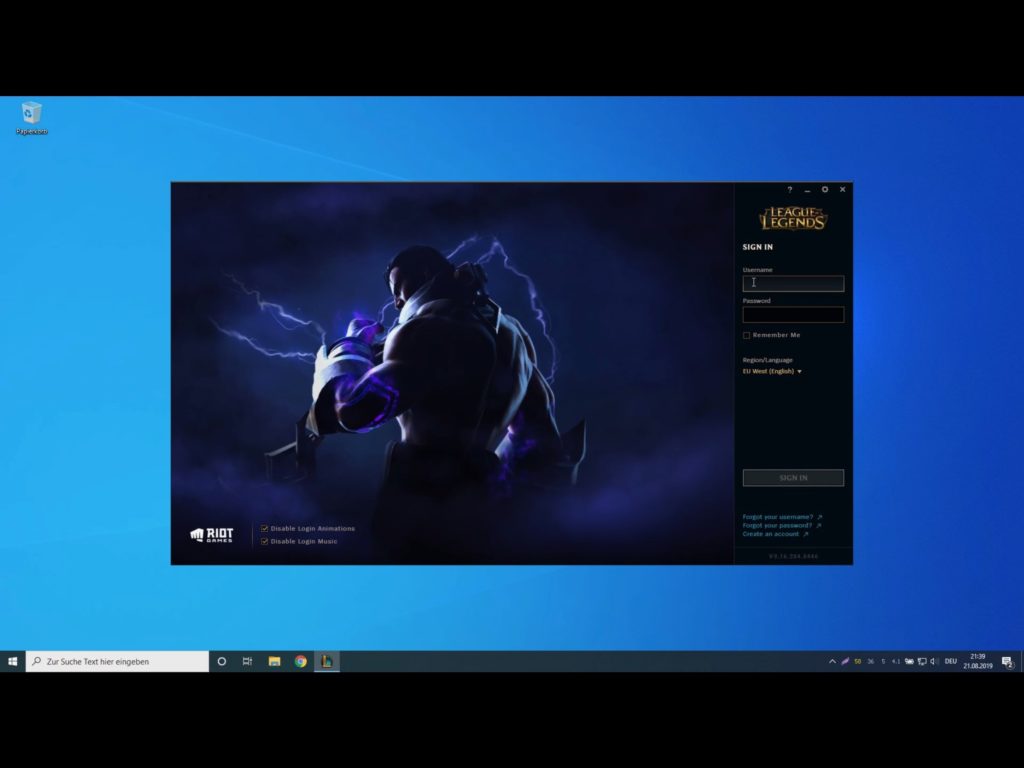Open Cortana circle icon on taskbar
Screen dimensions: 1024x768
[221, 661]
